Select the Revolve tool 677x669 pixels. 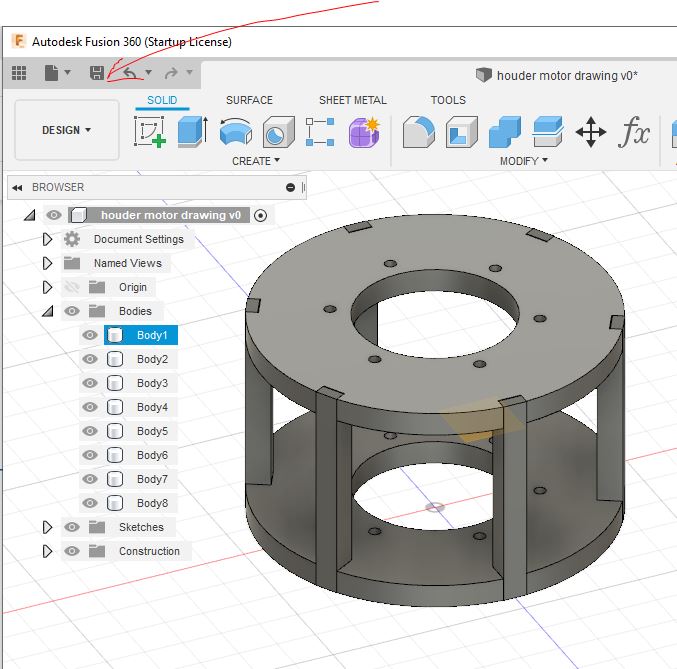pos(235,132)
